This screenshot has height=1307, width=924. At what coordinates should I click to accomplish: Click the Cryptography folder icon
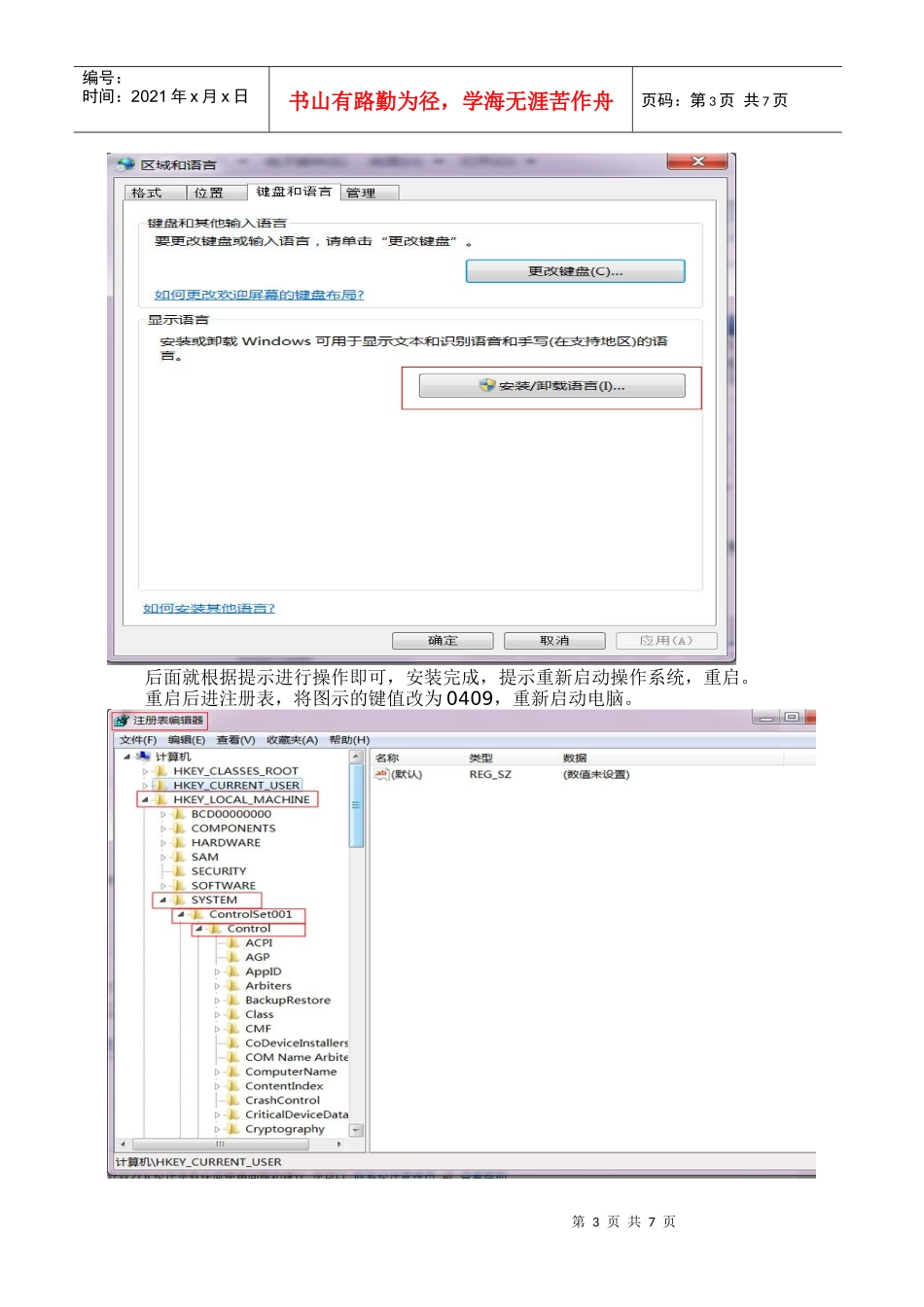(233, 1129)
